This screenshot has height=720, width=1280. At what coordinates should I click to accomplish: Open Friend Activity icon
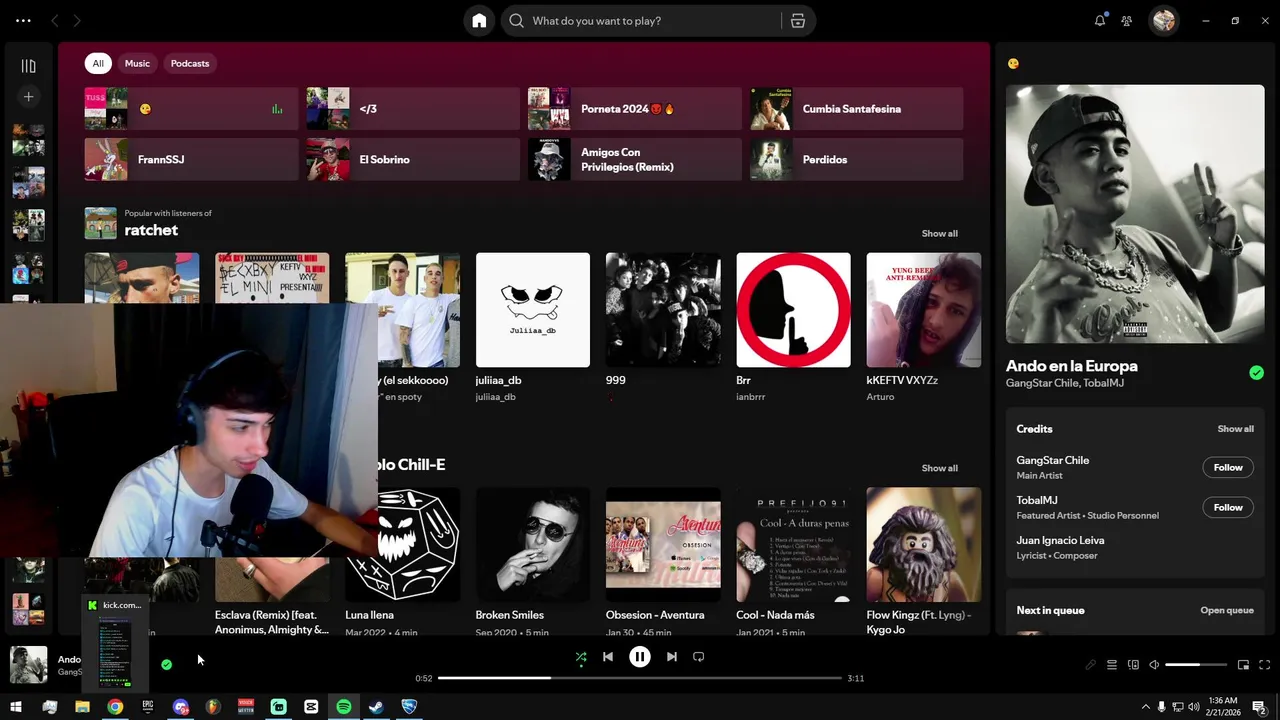tap(1127, 21)
